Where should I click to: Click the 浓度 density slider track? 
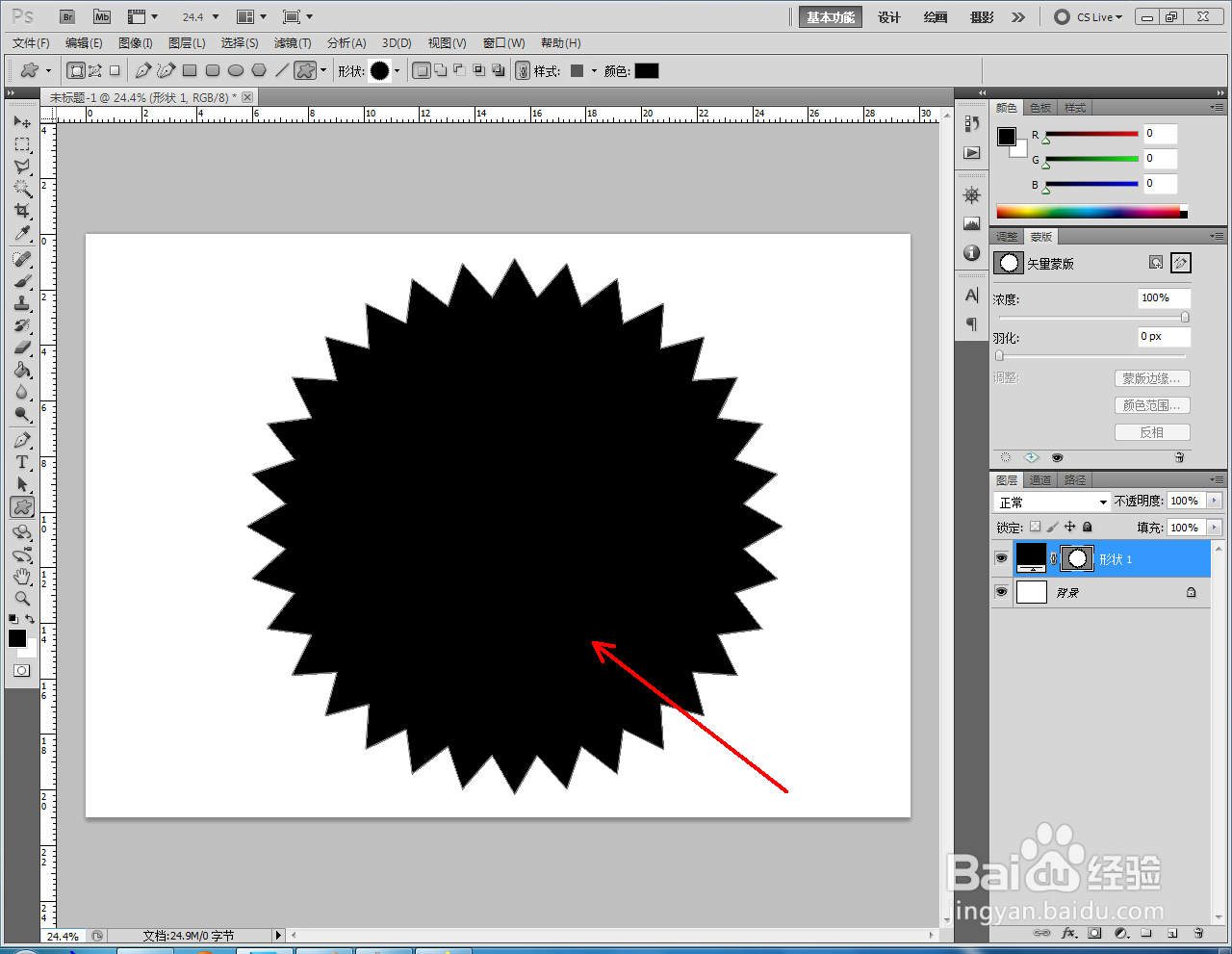(x=1091, y=317)
